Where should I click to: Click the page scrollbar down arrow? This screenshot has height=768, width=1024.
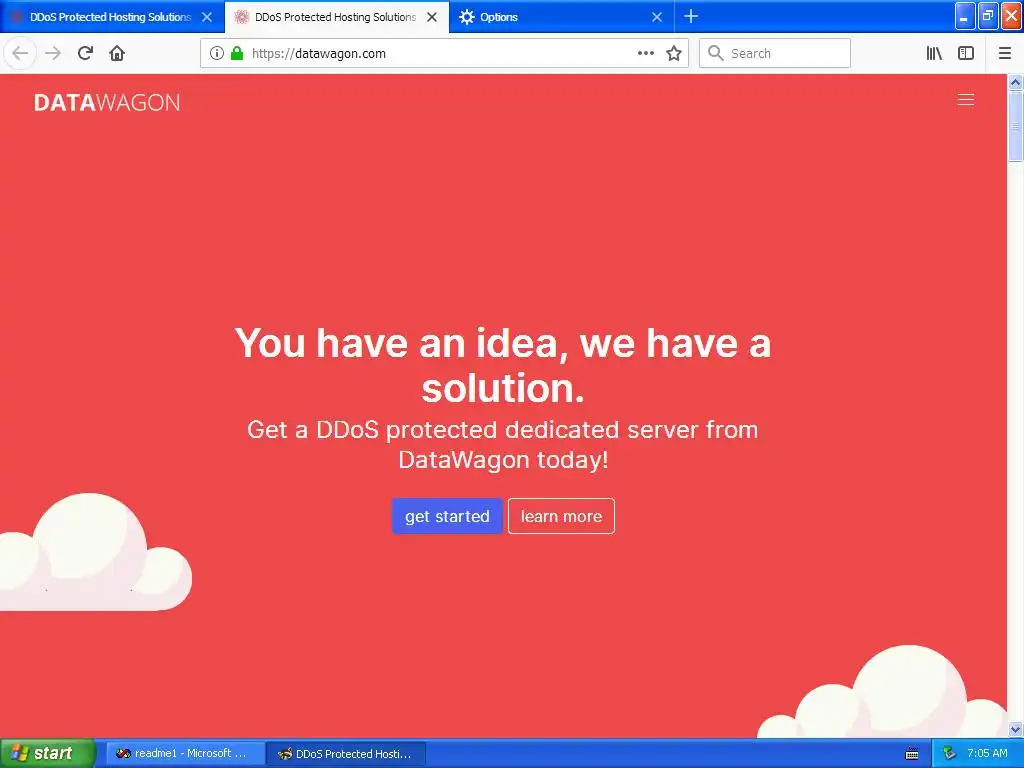(1015, 729)
